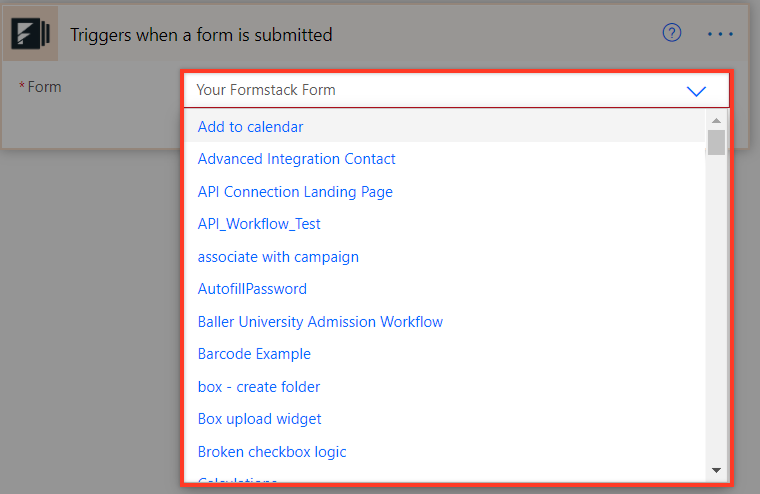The width and height of the screenshot is (760, 494).
Task: Select Broken checkbox logic form
Action: tap(272, 452)
